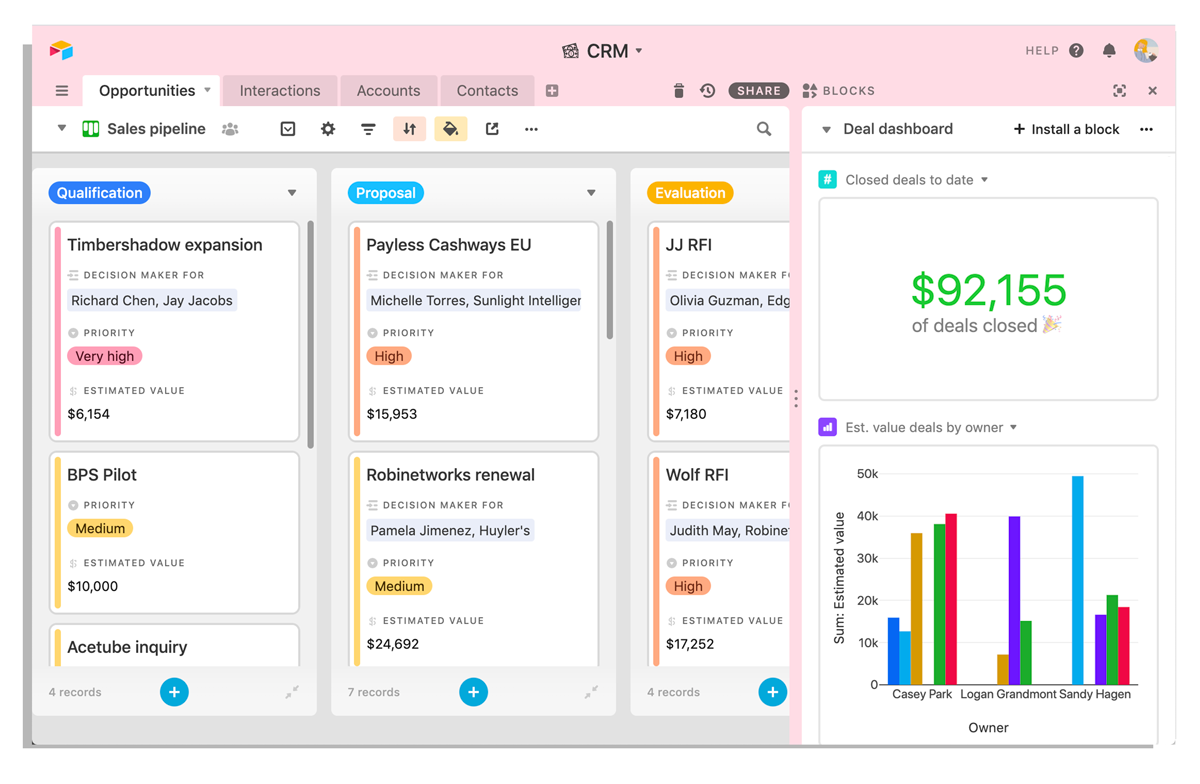This screenshot has width=1200, height=784.
Task: Open the color paint bucket icon
Action: [x=451, y=129]
